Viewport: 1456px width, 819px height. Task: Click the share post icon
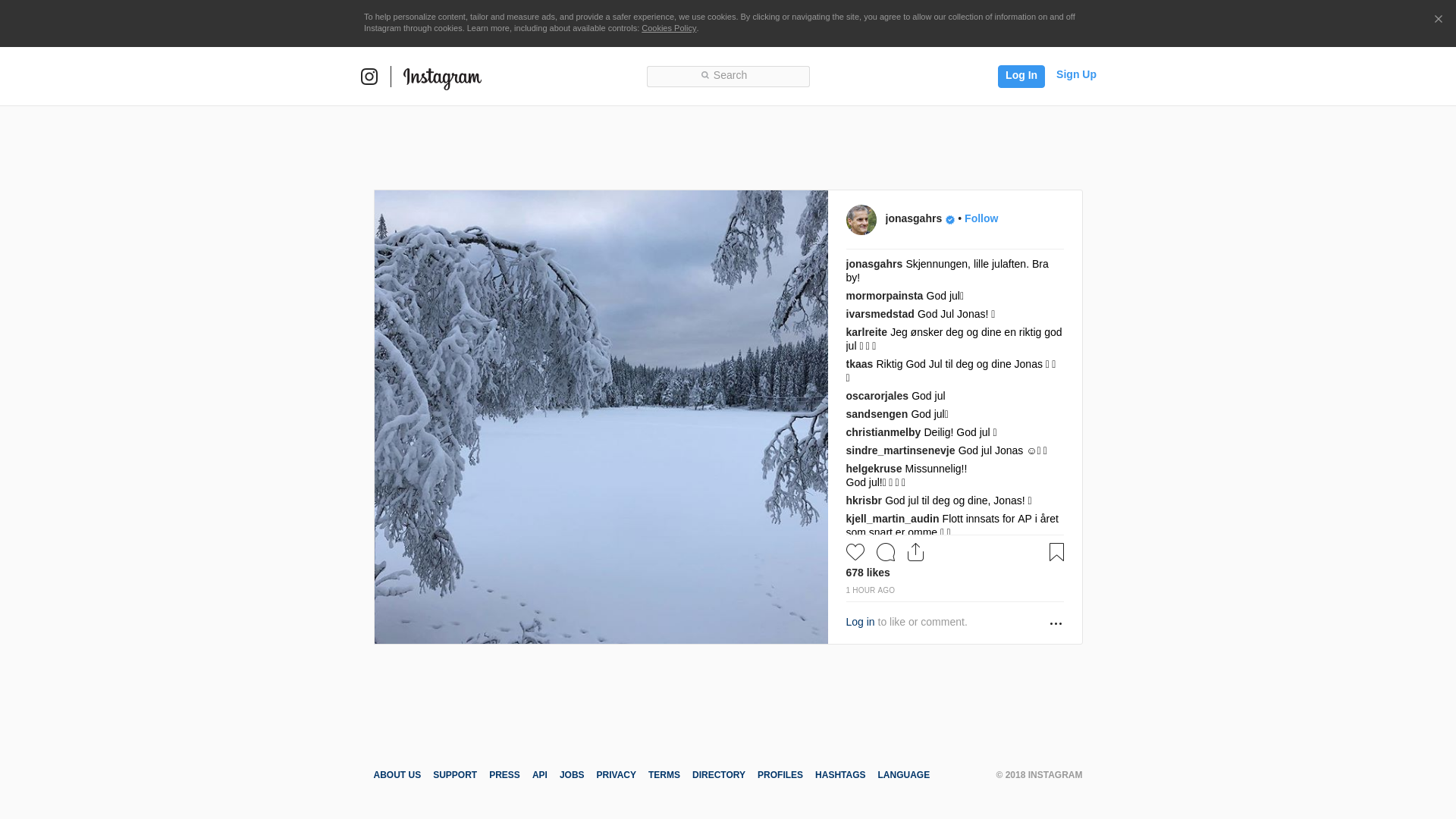click(x=915, y=552)
